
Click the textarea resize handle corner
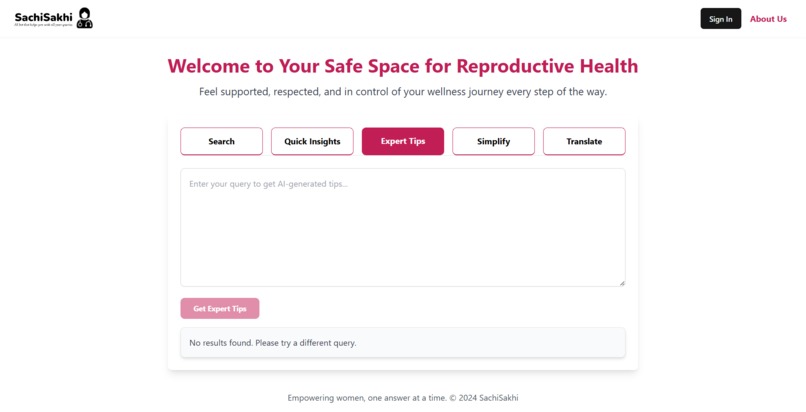tap(622, 283)
